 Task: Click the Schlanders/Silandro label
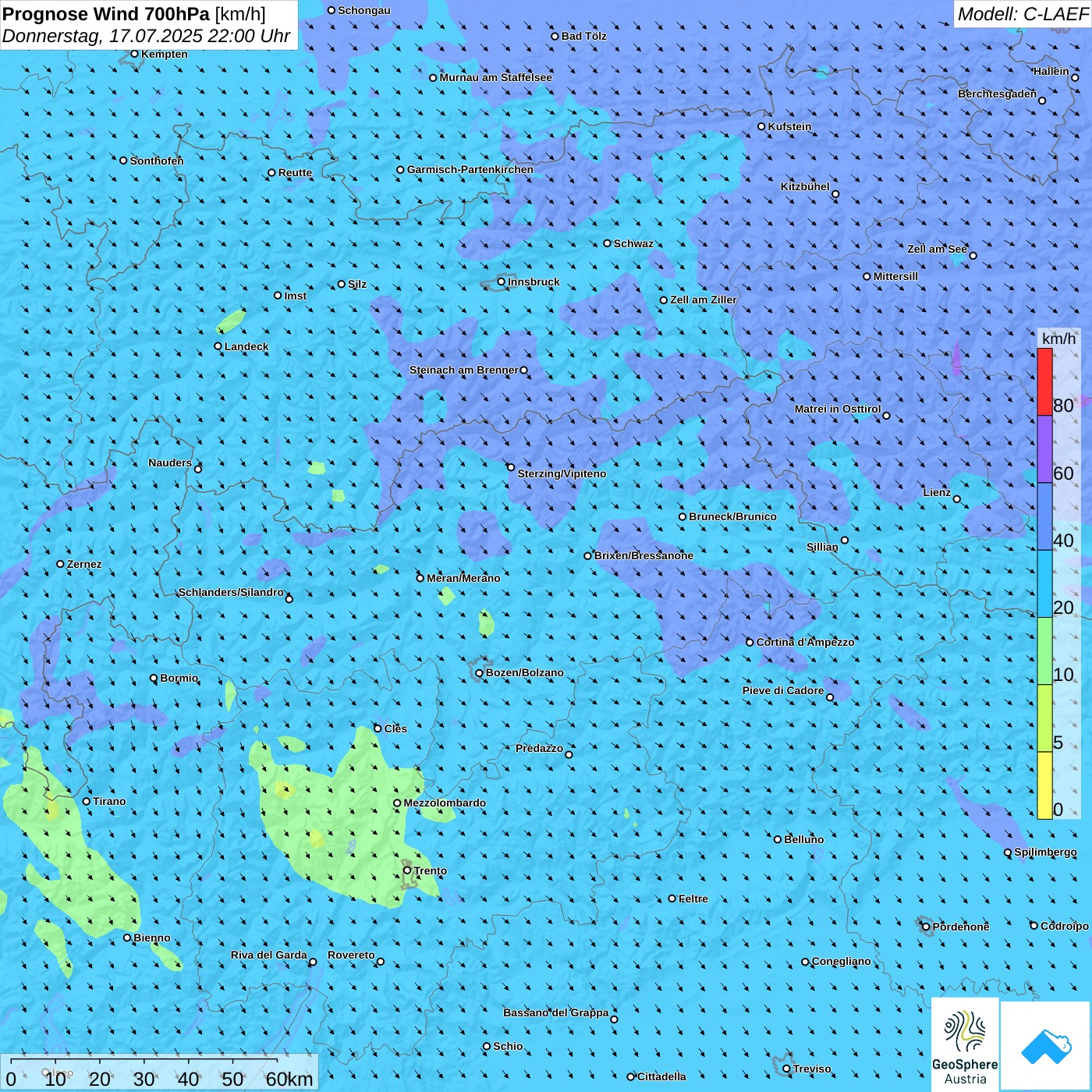(x=231, y=592)
